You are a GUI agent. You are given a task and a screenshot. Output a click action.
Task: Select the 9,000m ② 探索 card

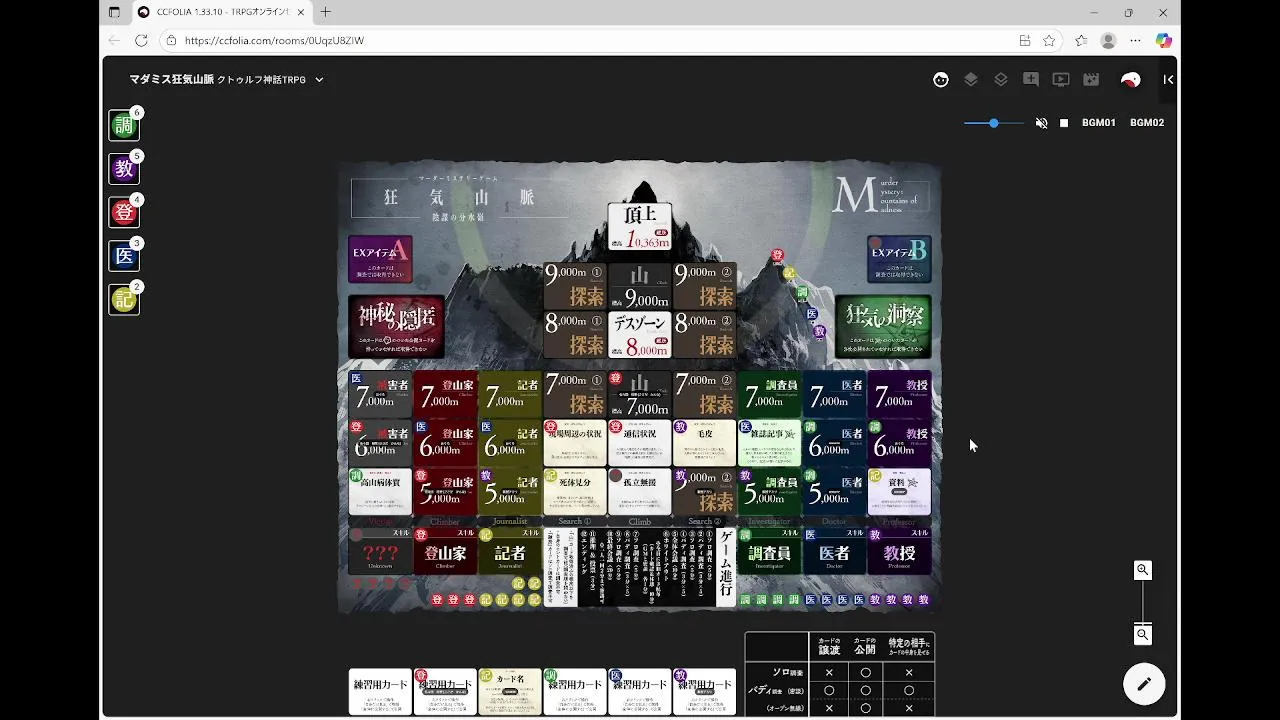[x=705, y=285]
